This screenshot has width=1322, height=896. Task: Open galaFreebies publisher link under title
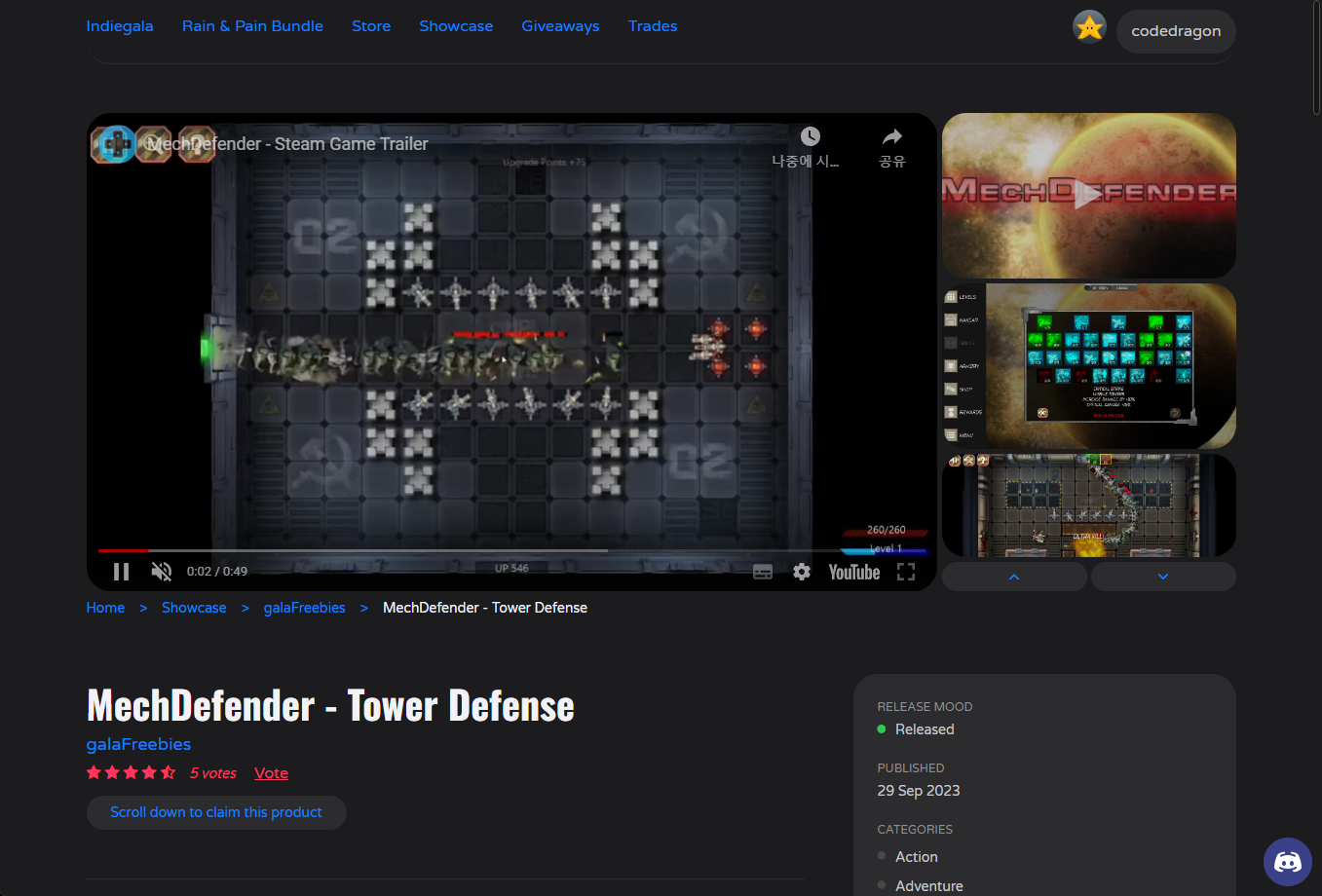click(x=138, y=744)
